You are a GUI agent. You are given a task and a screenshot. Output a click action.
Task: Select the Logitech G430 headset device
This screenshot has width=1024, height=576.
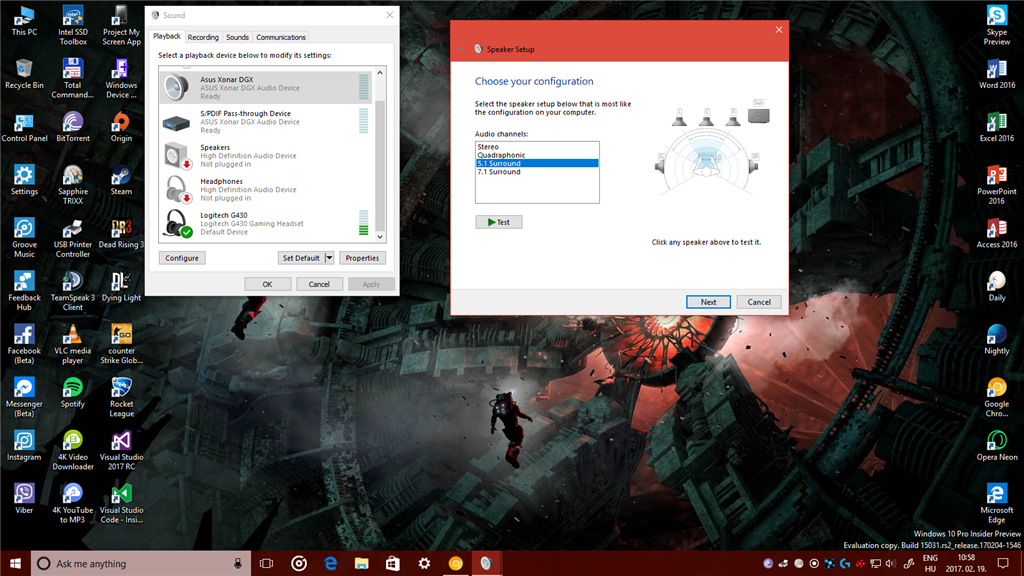[x=265, y=223]
